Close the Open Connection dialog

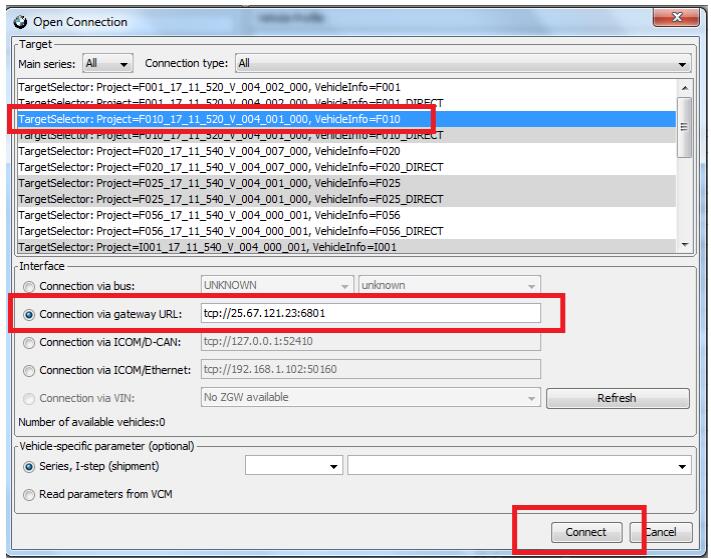click(x=677, y=17)
